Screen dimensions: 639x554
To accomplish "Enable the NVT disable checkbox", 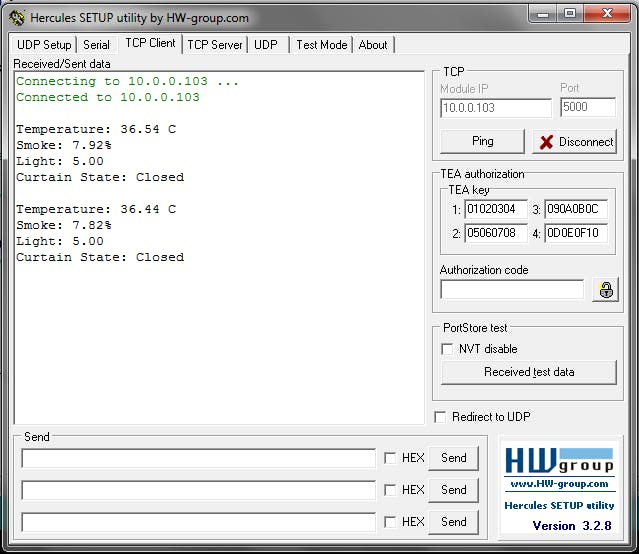I will coord(447,349).
